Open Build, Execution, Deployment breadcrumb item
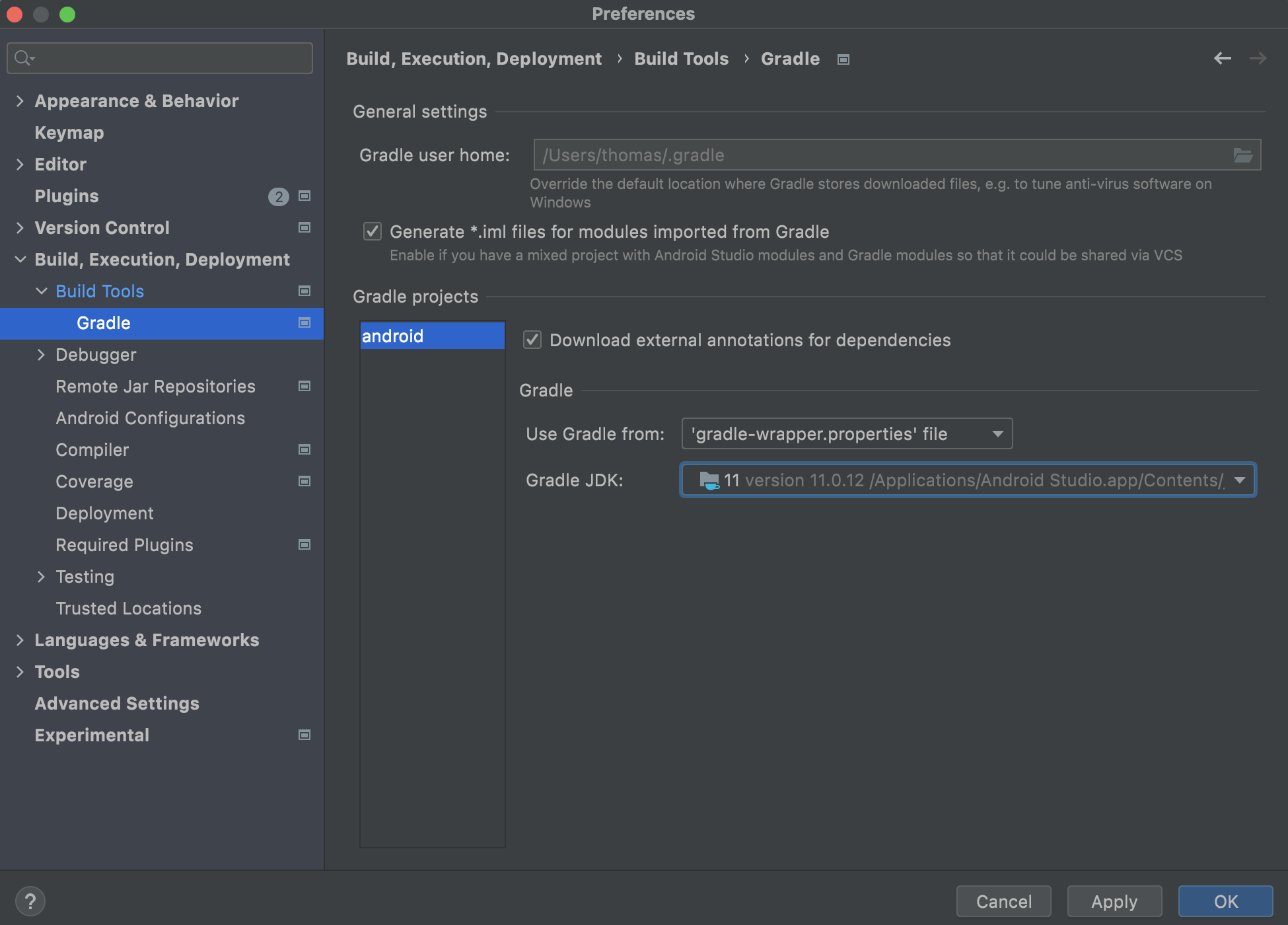This screenshot has height=925, width=1288. tap(474, 58)
